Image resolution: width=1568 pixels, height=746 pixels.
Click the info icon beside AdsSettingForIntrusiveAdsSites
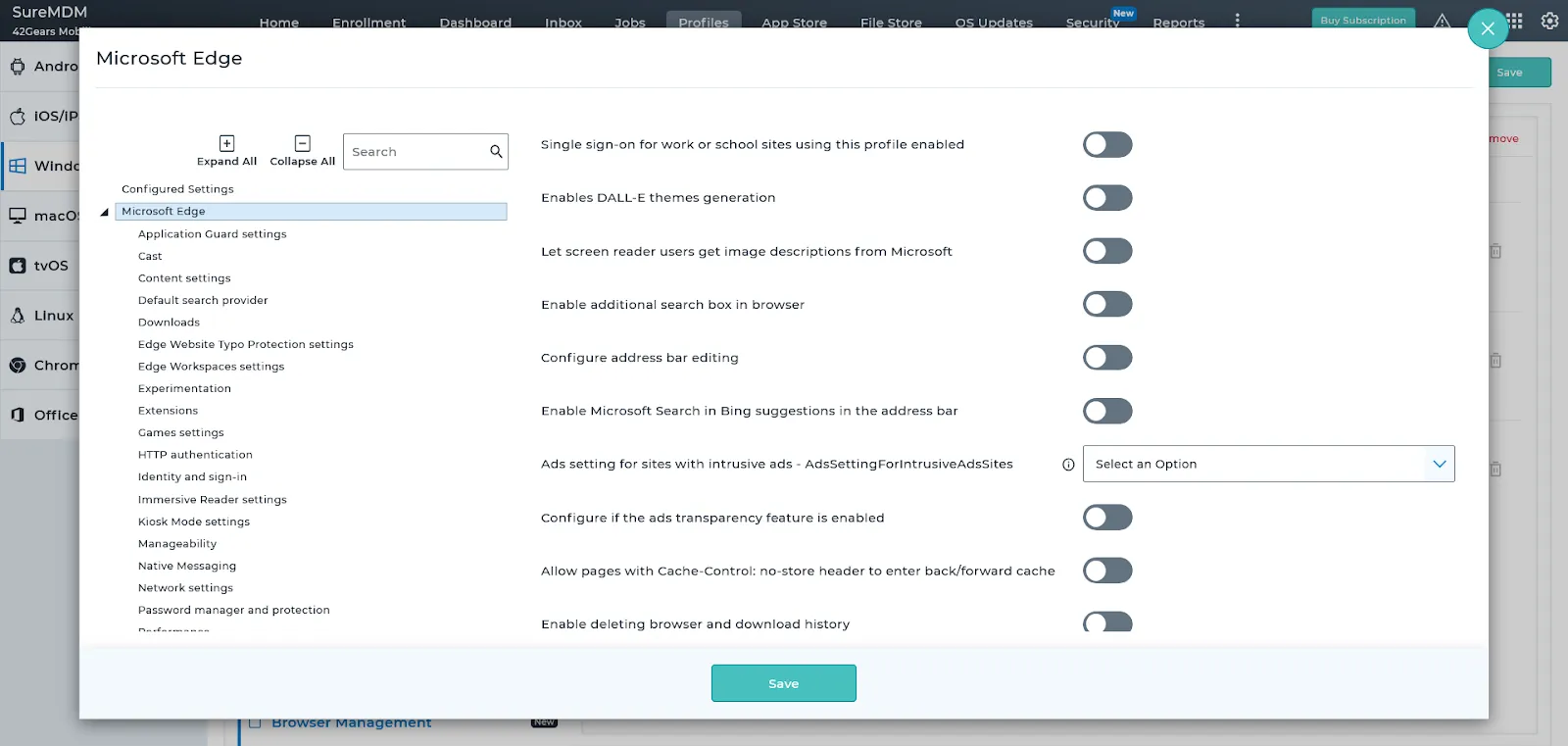coord(1068,465)
